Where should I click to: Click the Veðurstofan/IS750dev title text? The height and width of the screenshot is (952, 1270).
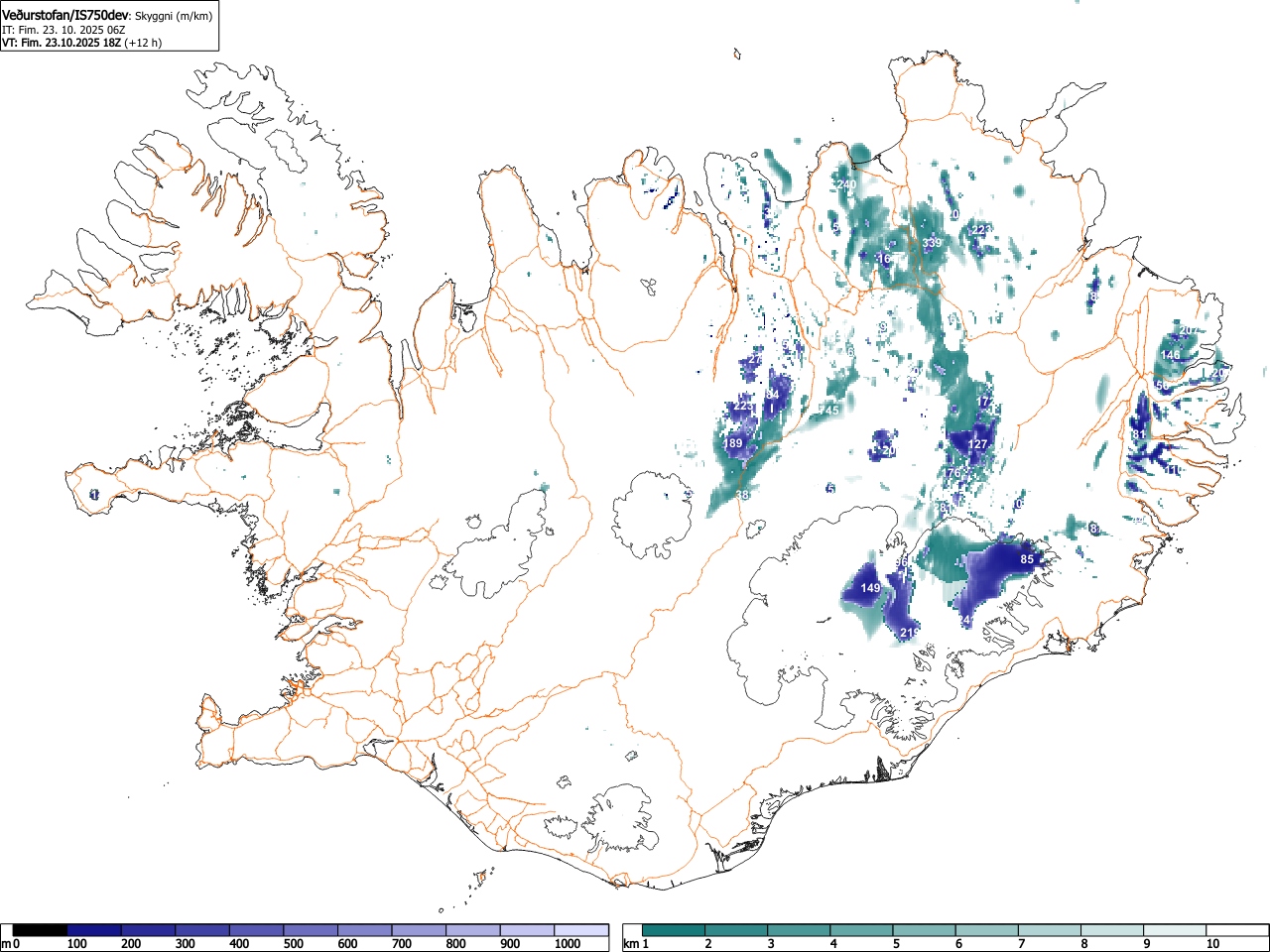click(x=66, y=14)
